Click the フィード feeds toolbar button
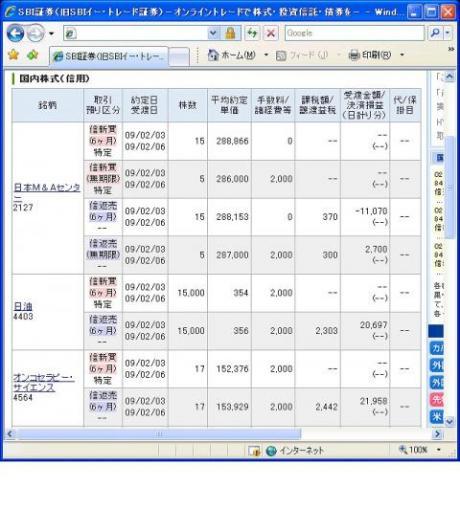The height and width of the screenshot is (531, 460). (302, 55)
